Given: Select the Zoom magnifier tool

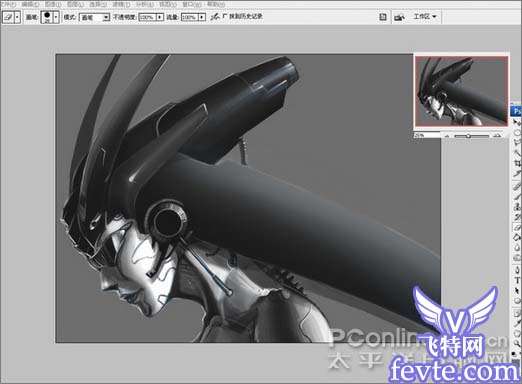Looking at the screenshot, I should [517, 342].
